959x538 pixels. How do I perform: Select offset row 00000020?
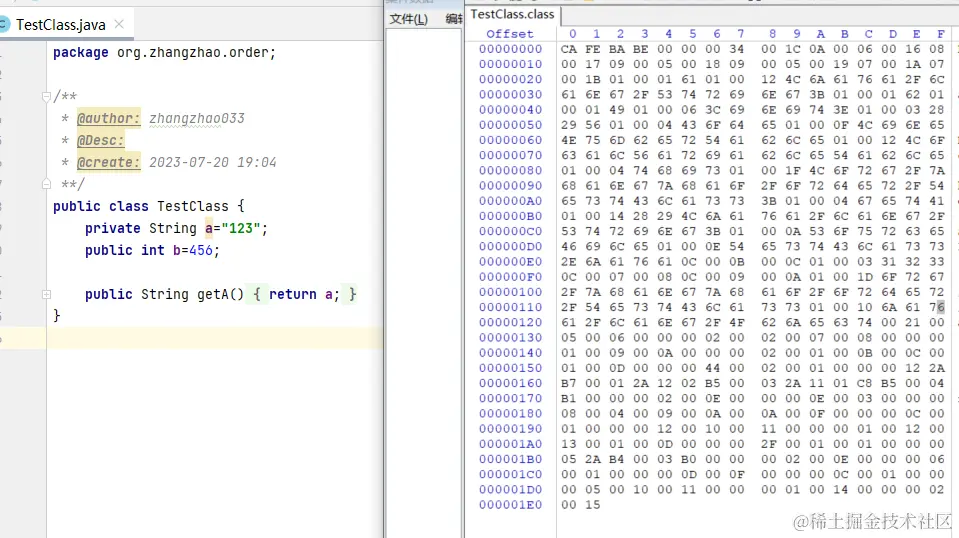[510, 79]
